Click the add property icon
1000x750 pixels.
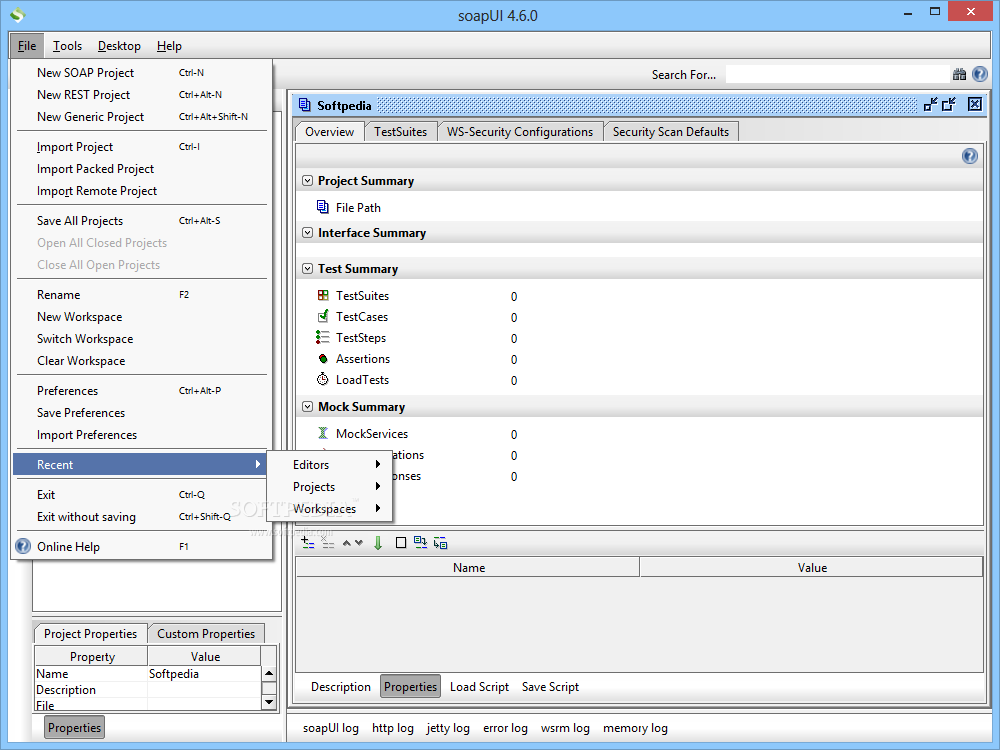307,543
